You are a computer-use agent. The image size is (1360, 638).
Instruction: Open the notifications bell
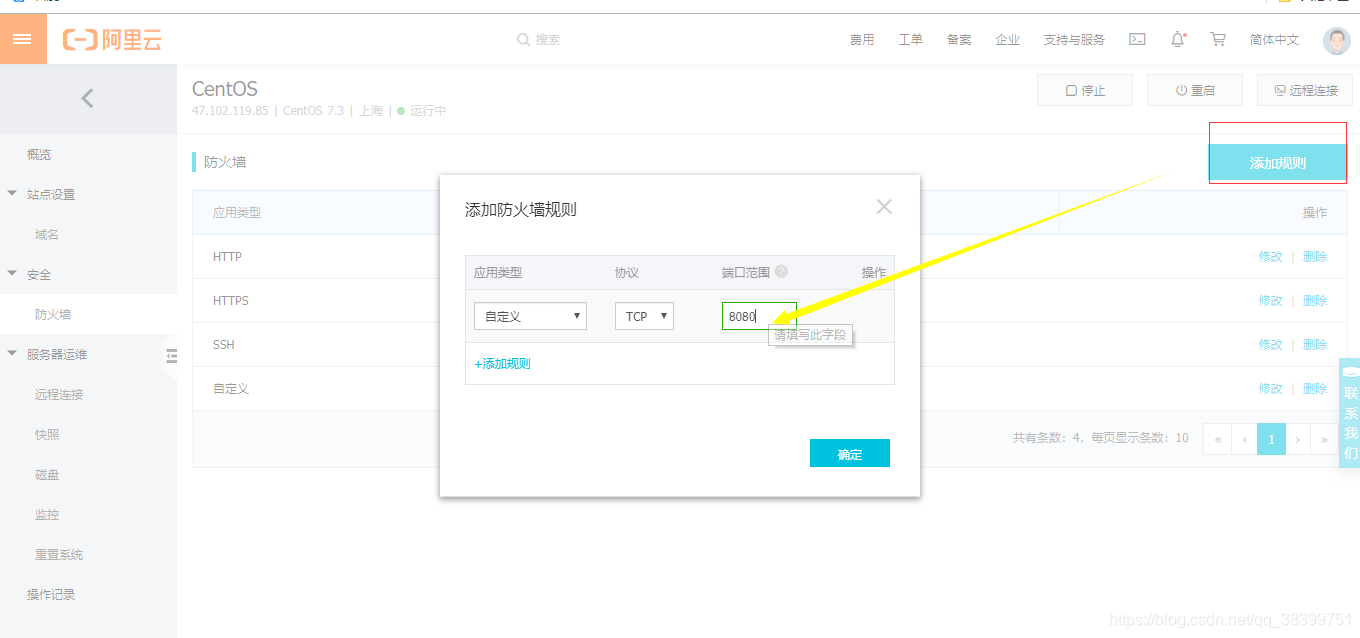(1177, 39)
